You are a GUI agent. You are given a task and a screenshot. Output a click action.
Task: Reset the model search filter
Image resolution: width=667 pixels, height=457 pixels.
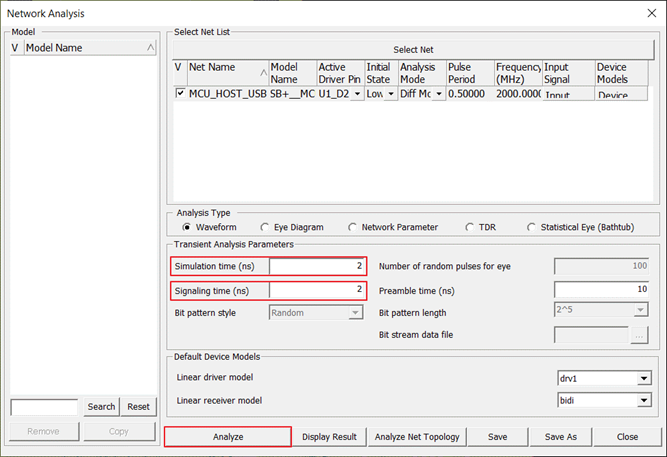coord(138,407)
